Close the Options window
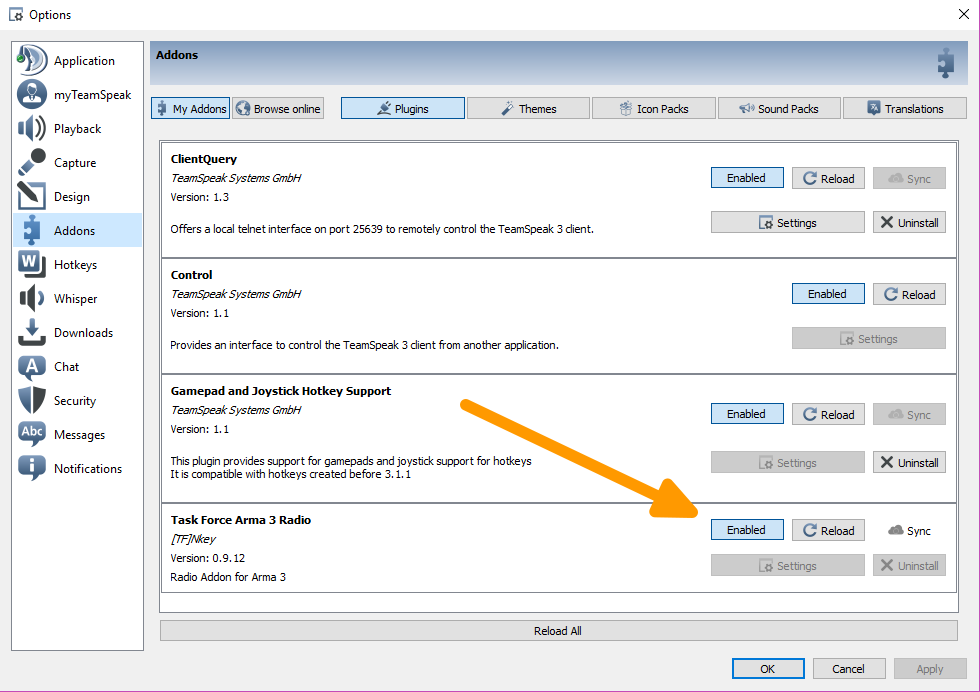The height and width of the screenshot is (692, 980). point(964,14)
